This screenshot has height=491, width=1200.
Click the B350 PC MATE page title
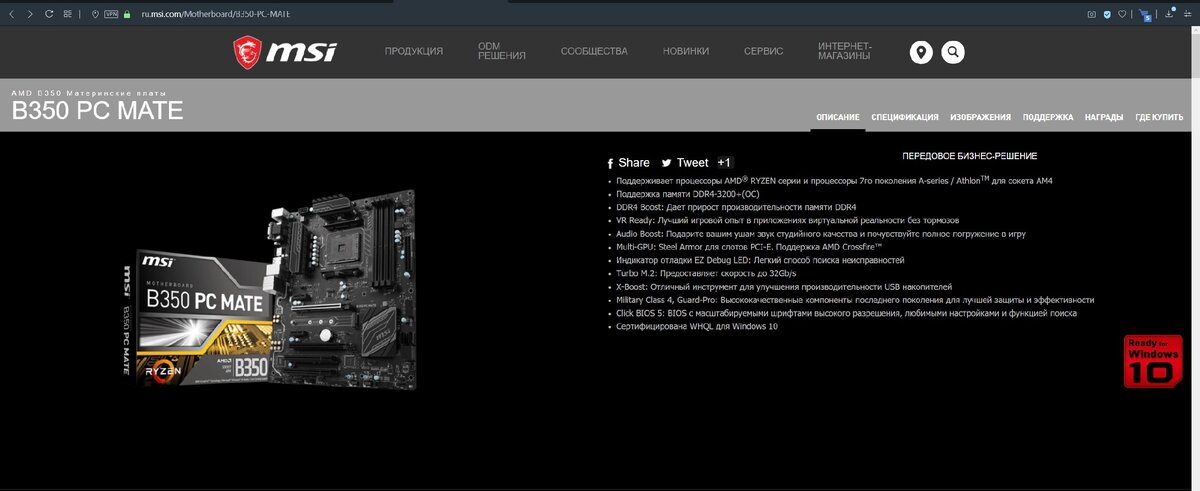click(x=97, y=111)
